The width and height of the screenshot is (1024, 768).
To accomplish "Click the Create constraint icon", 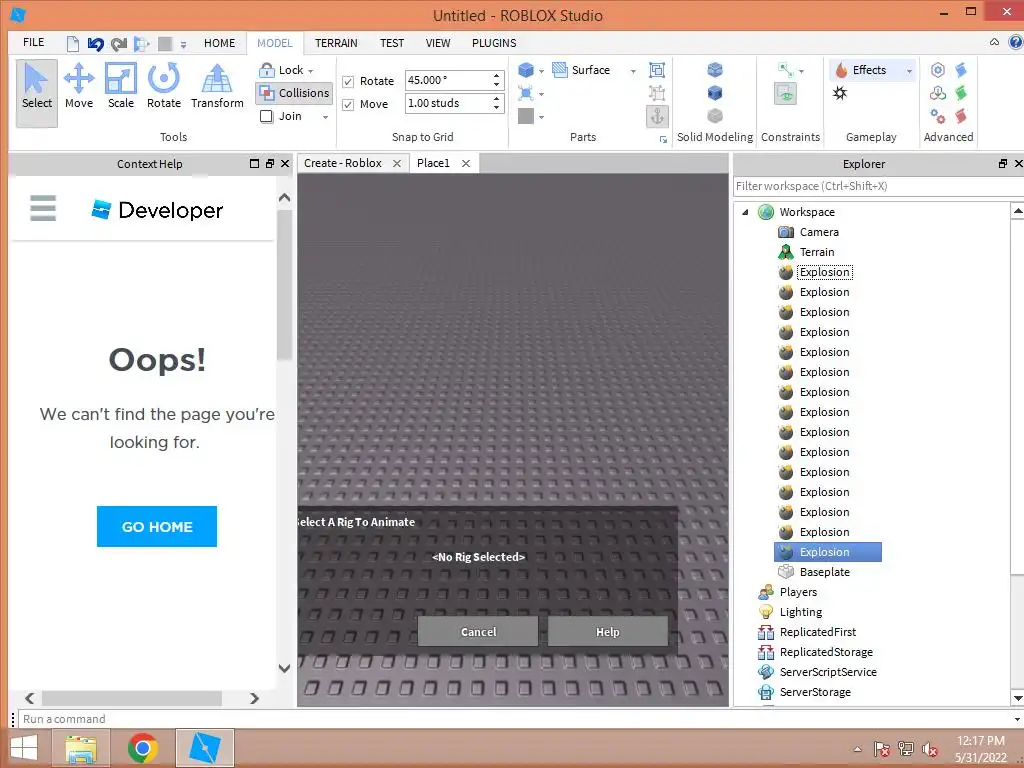I will [x=786, y=69].
